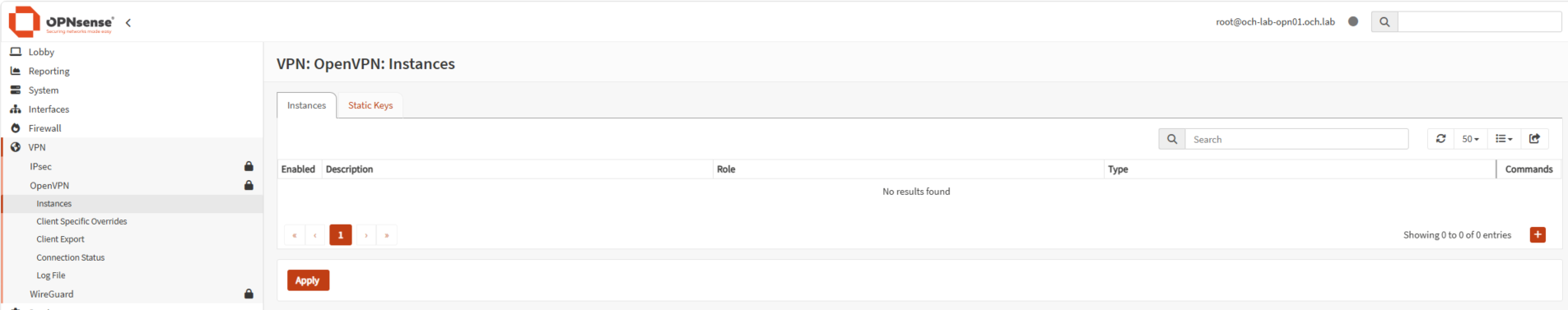The height and width of the screenshot is (310, 1568).
Task: Open the column selection list dropdown
Action: tap(1504, 139)
